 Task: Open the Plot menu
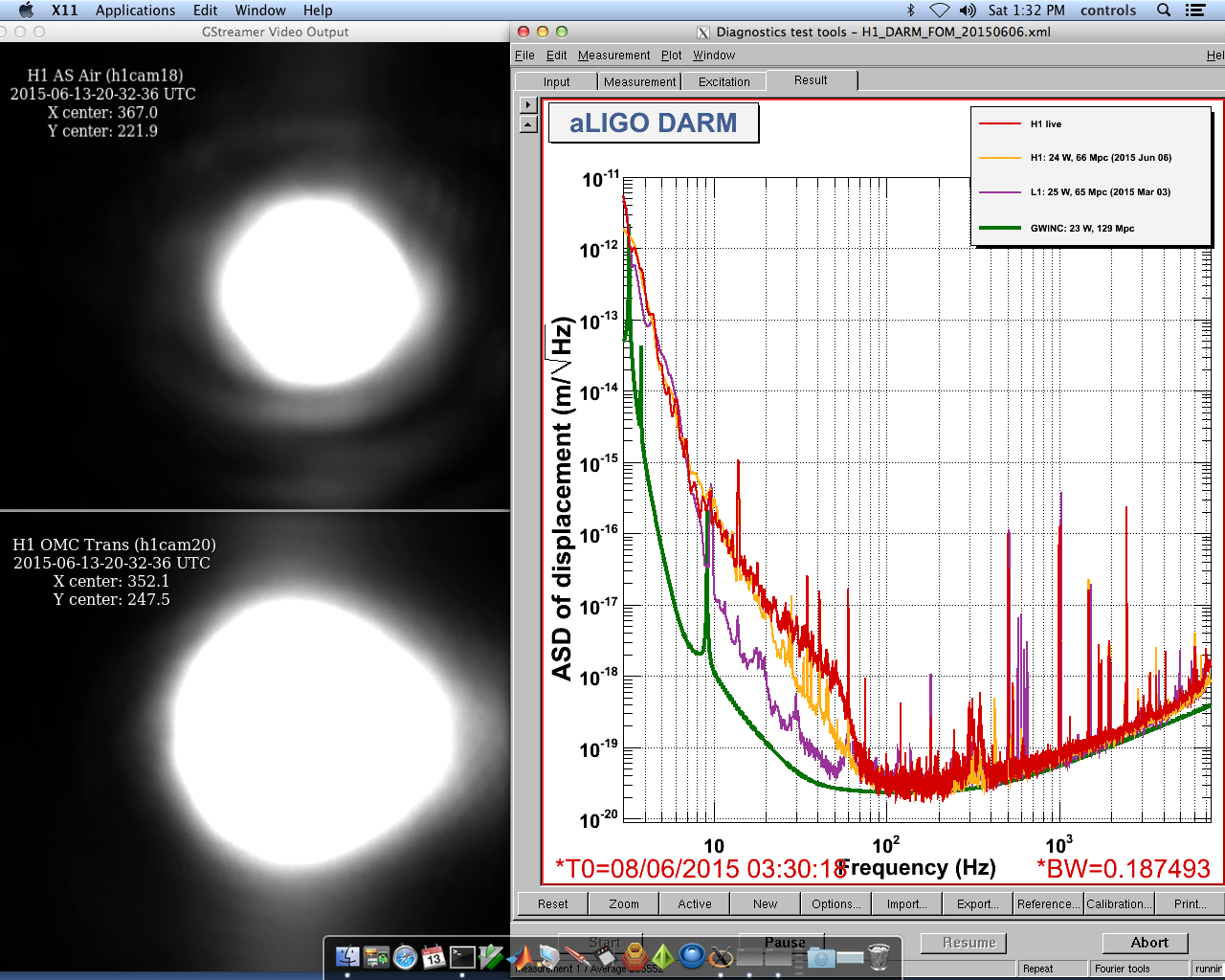click(671, 56)
